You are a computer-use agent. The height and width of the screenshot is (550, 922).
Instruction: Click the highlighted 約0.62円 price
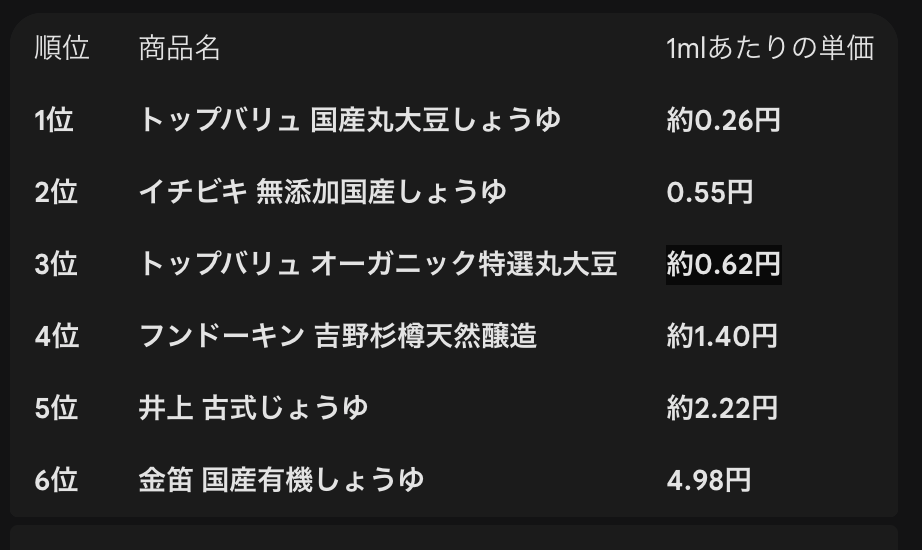click(723, 264)
